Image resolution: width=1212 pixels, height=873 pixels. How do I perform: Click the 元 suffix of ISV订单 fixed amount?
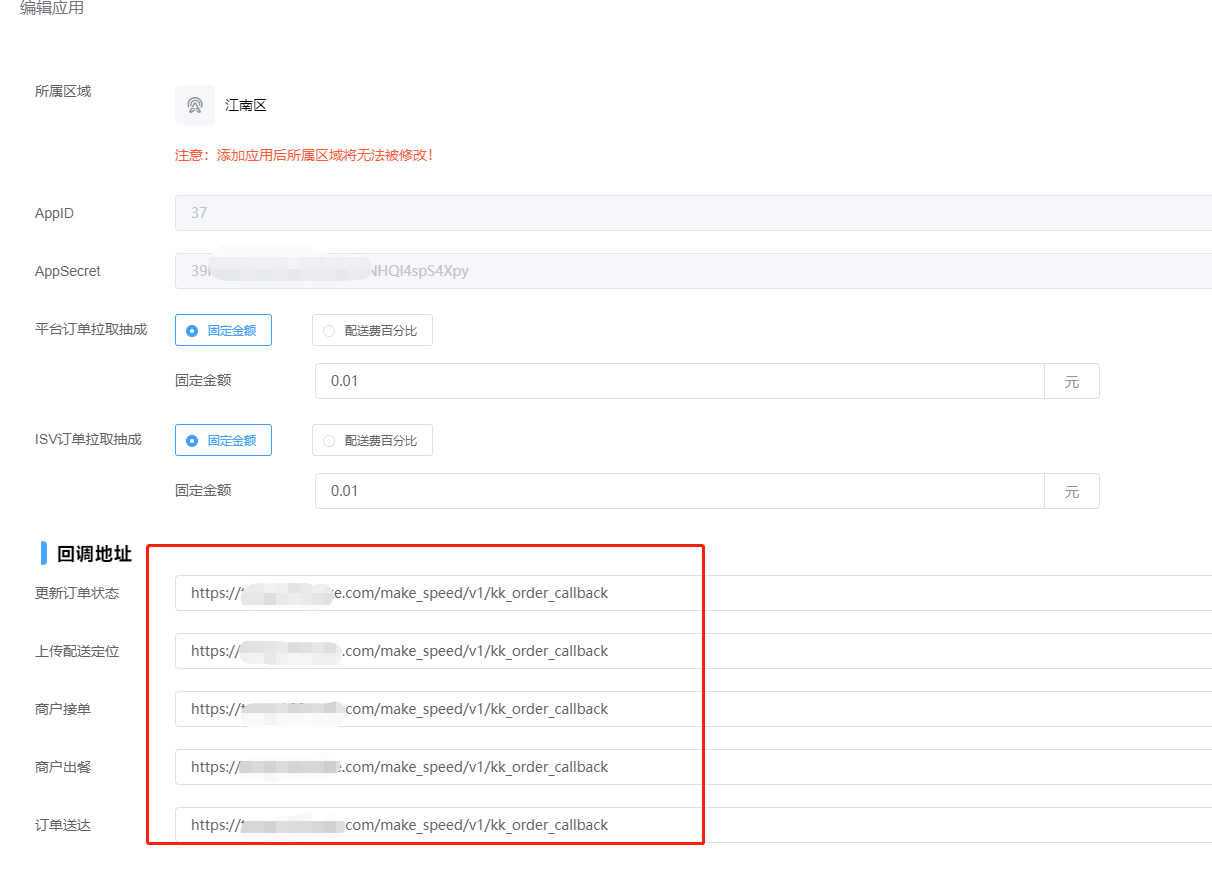tap(1072, 491)
